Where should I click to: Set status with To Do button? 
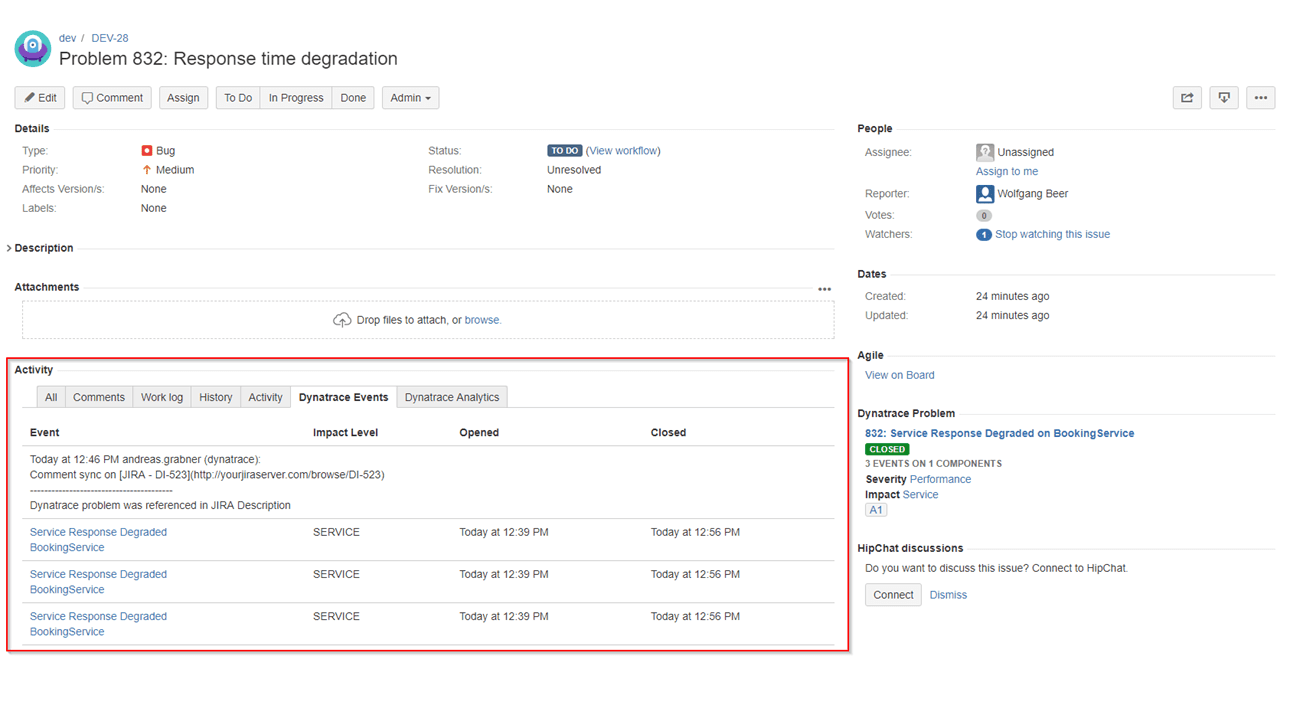pos(238,98)
